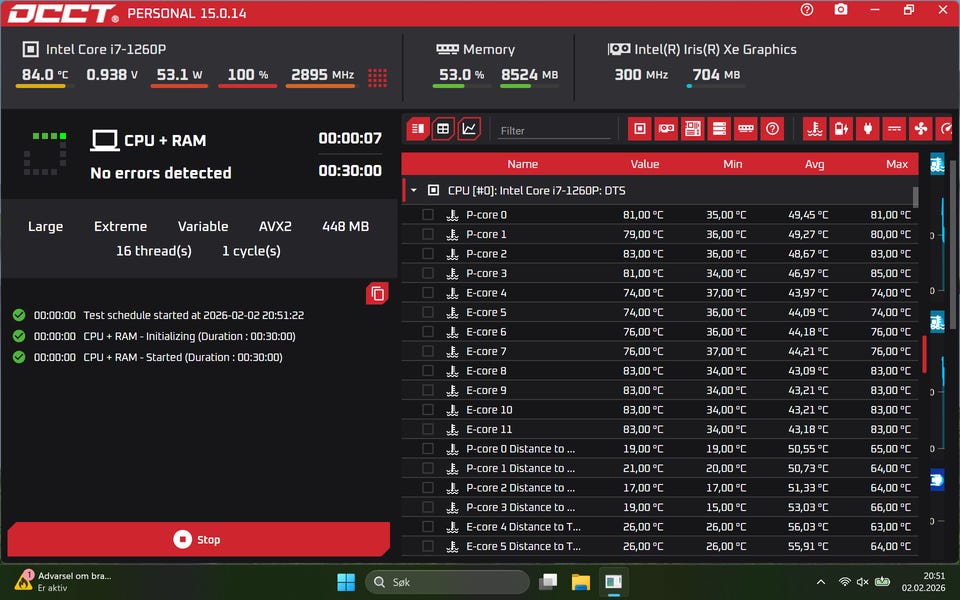Show hidden system tray icons chevron
The height and width of the screenshot is (600, 960).
coord(821,582)
